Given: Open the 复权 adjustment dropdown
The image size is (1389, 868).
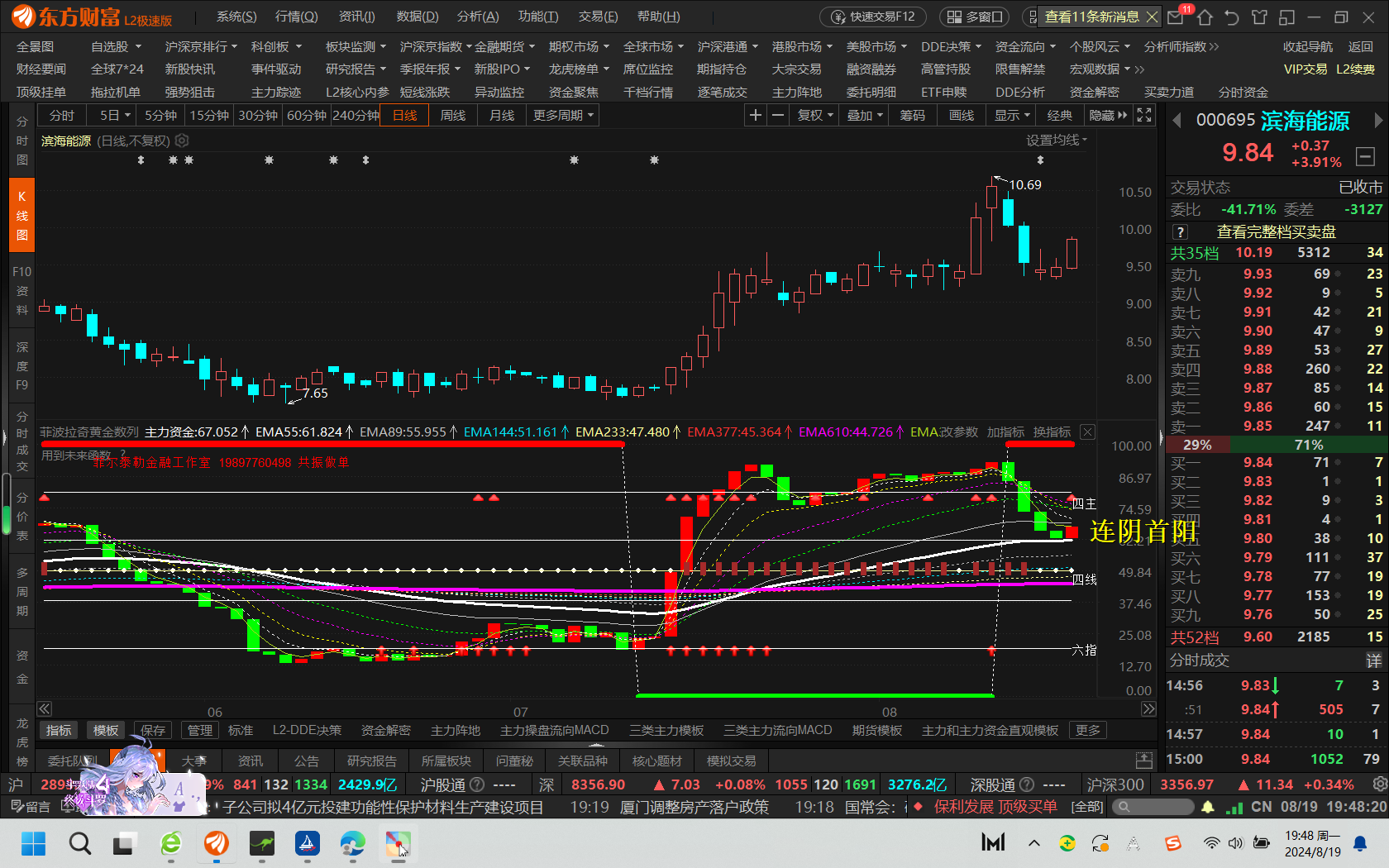Looking at the screenshot, I should pyautogui.click(x=815, y=116).
